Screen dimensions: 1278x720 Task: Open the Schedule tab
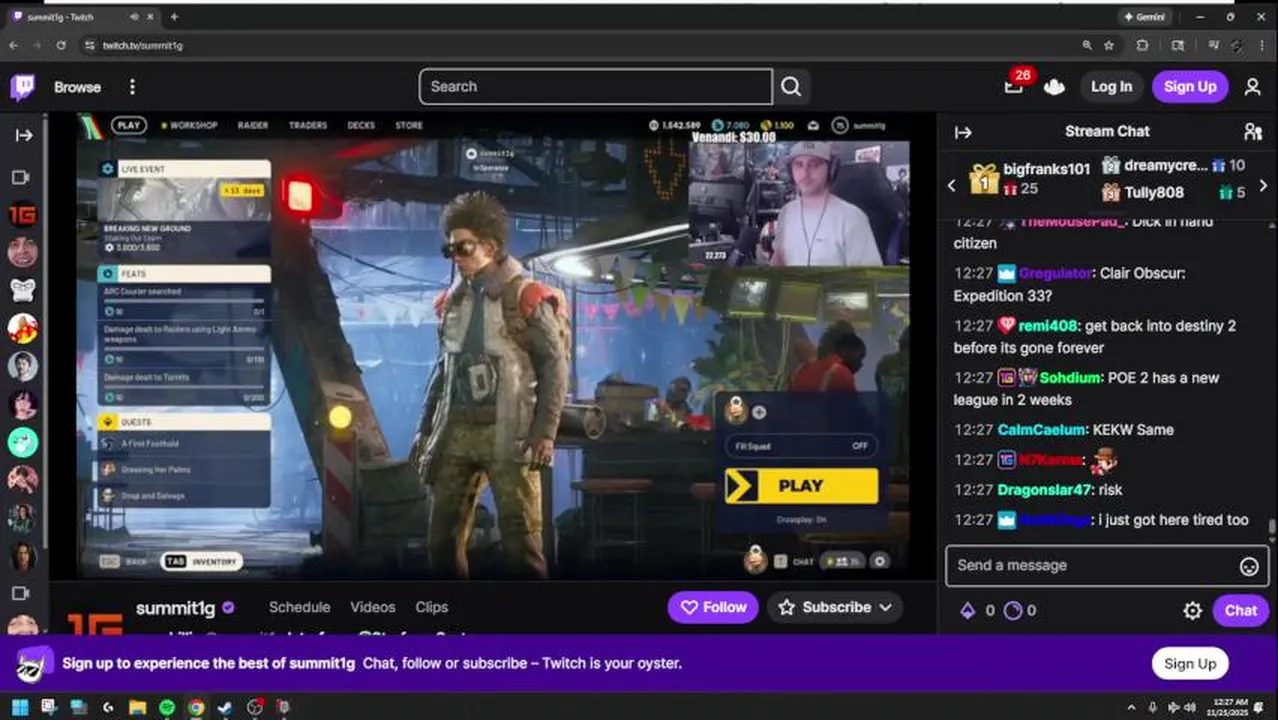coord(299,607)
